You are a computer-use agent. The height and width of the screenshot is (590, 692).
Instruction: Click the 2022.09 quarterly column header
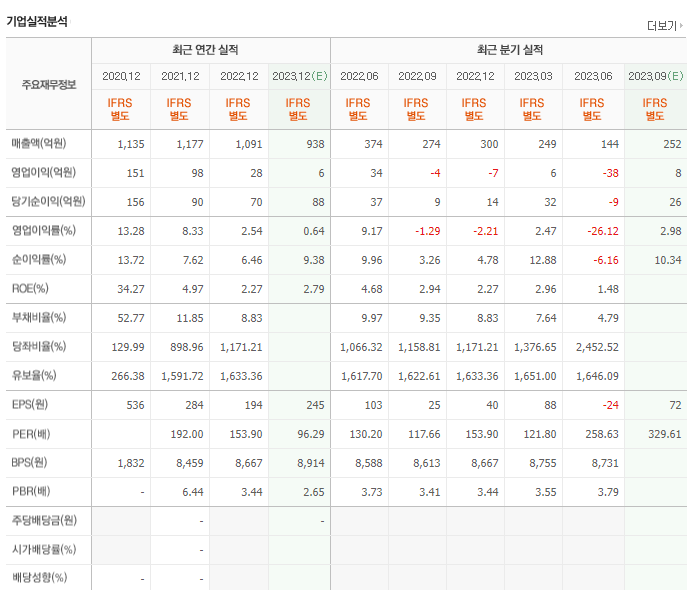417,76
